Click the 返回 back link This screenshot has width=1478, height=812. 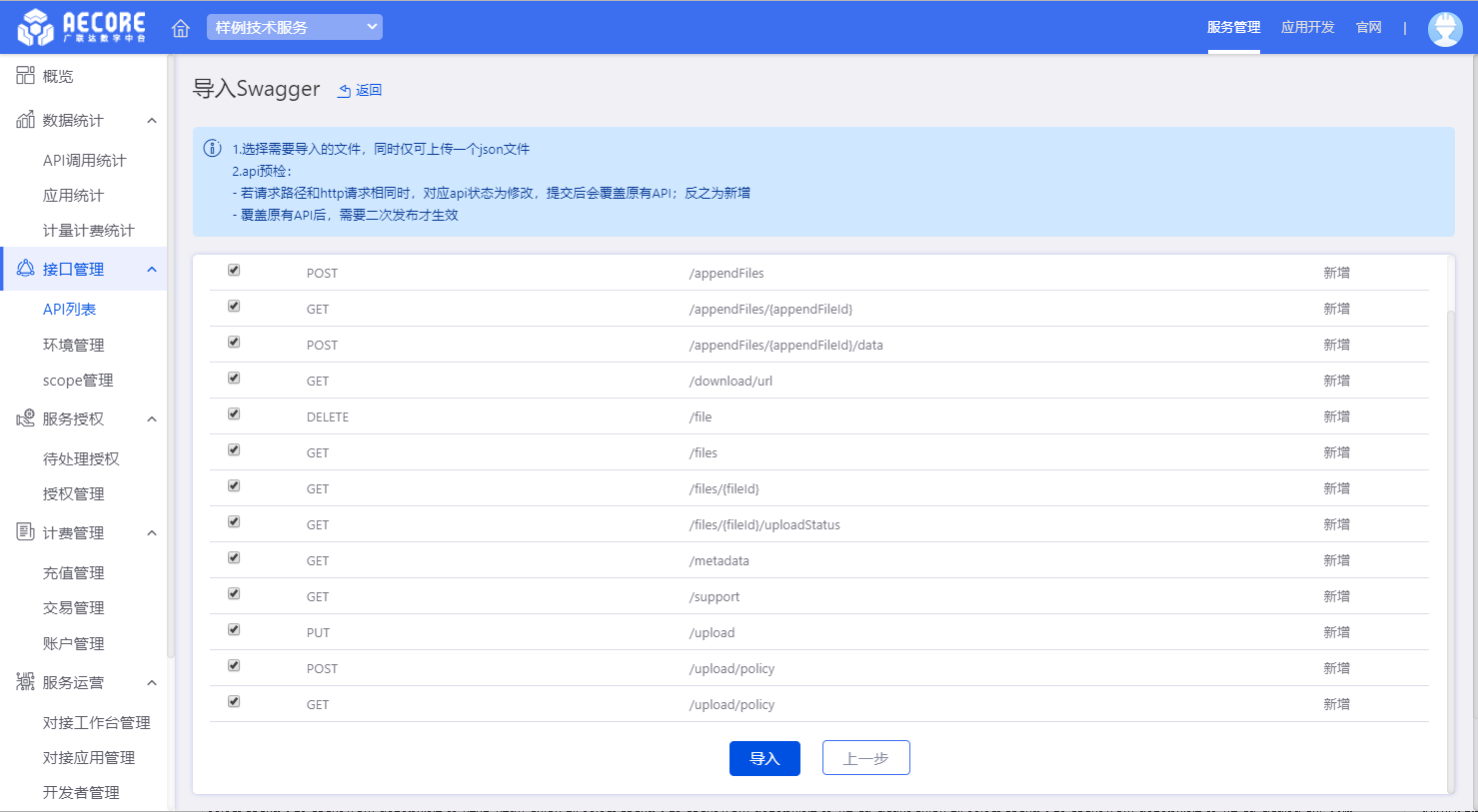click(x=361, y=90)
